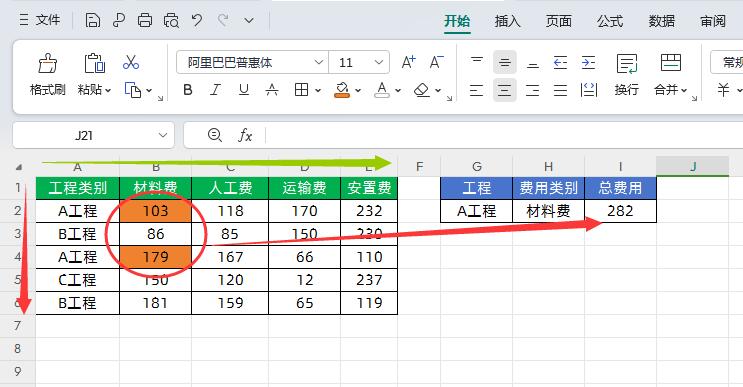Click cell containing 282
This screenshot has height=387, width=743.
click(x=620, y=211)
